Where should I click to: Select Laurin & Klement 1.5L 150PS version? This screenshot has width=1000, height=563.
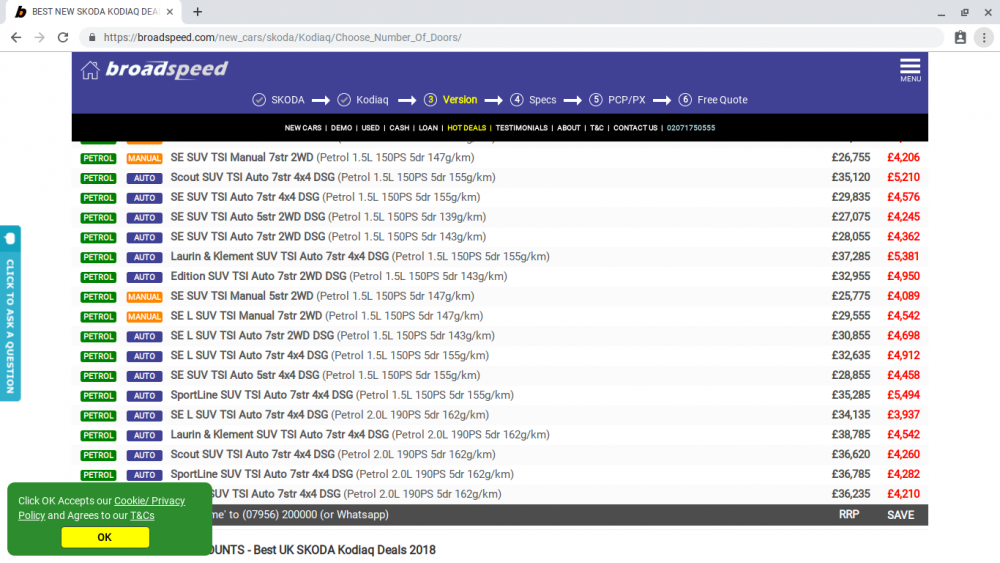360,256
